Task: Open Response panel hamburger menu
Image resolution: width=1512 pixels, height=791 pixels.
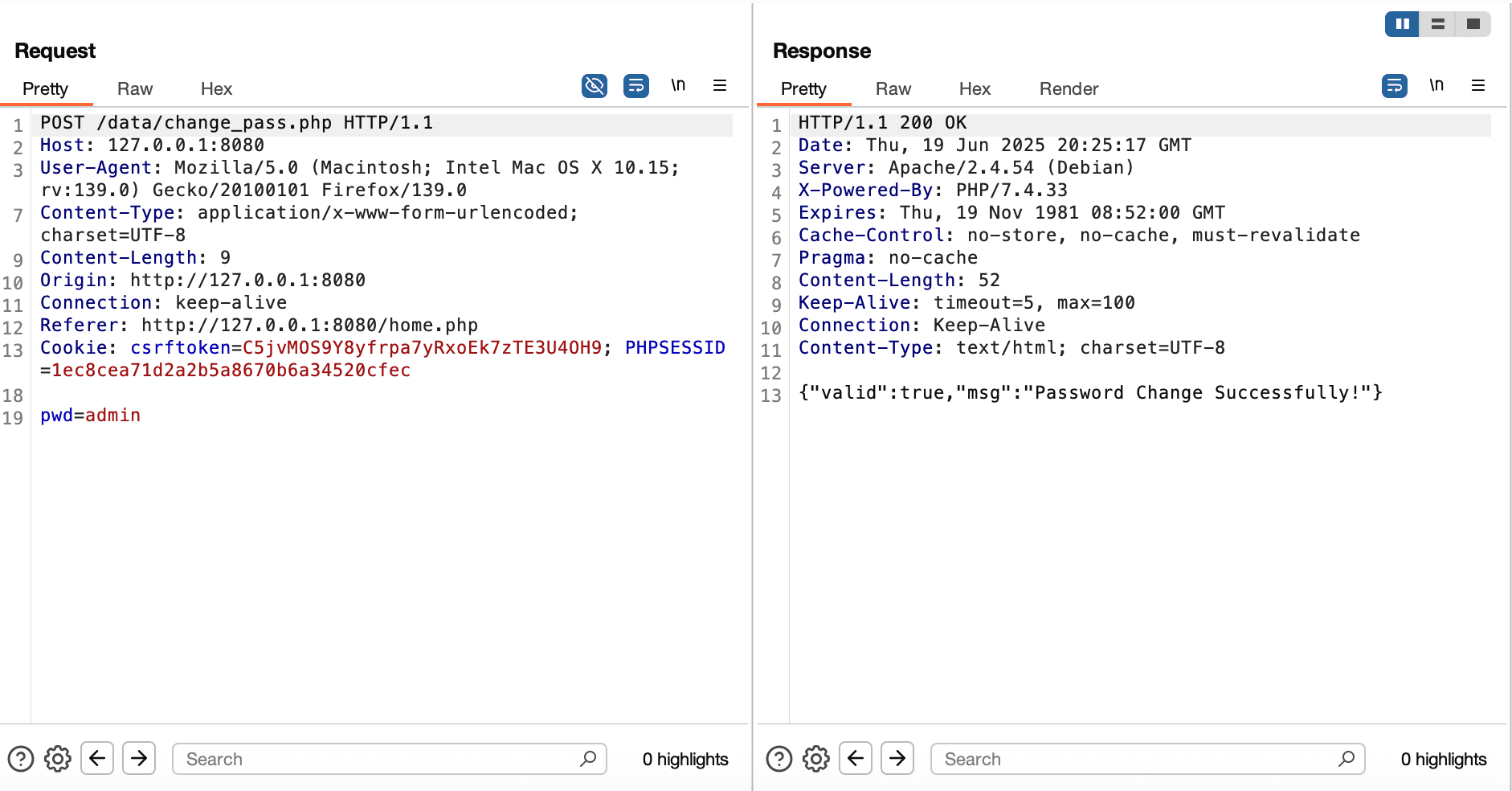Action: tap(1478, 85)
